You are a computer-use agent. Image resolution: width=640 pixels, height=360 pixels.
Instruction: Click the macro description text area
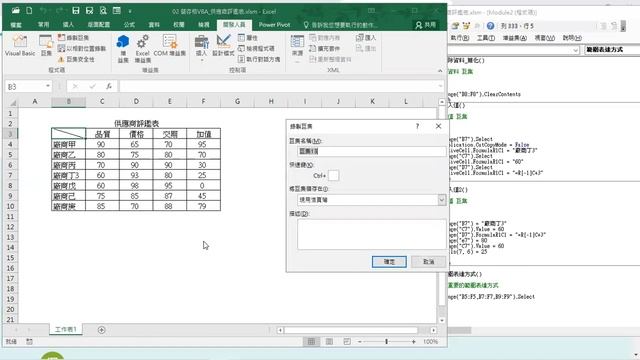371,234
